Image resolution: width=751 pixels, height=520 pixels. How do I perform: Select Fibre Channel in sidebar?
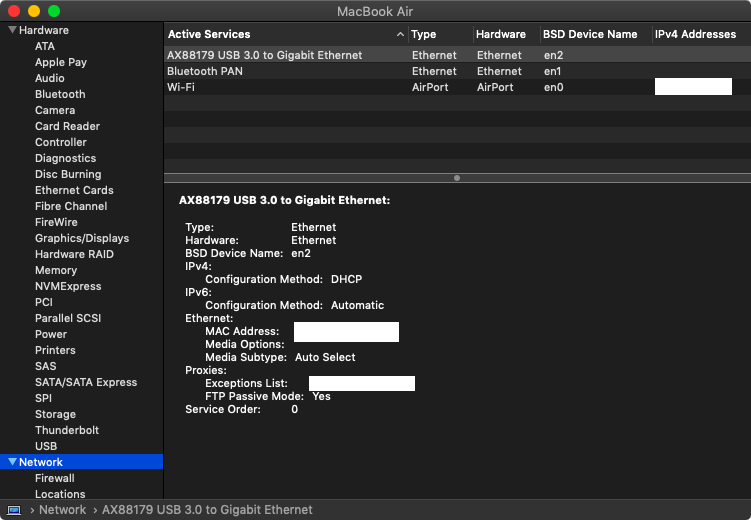[x=71, y=206]
